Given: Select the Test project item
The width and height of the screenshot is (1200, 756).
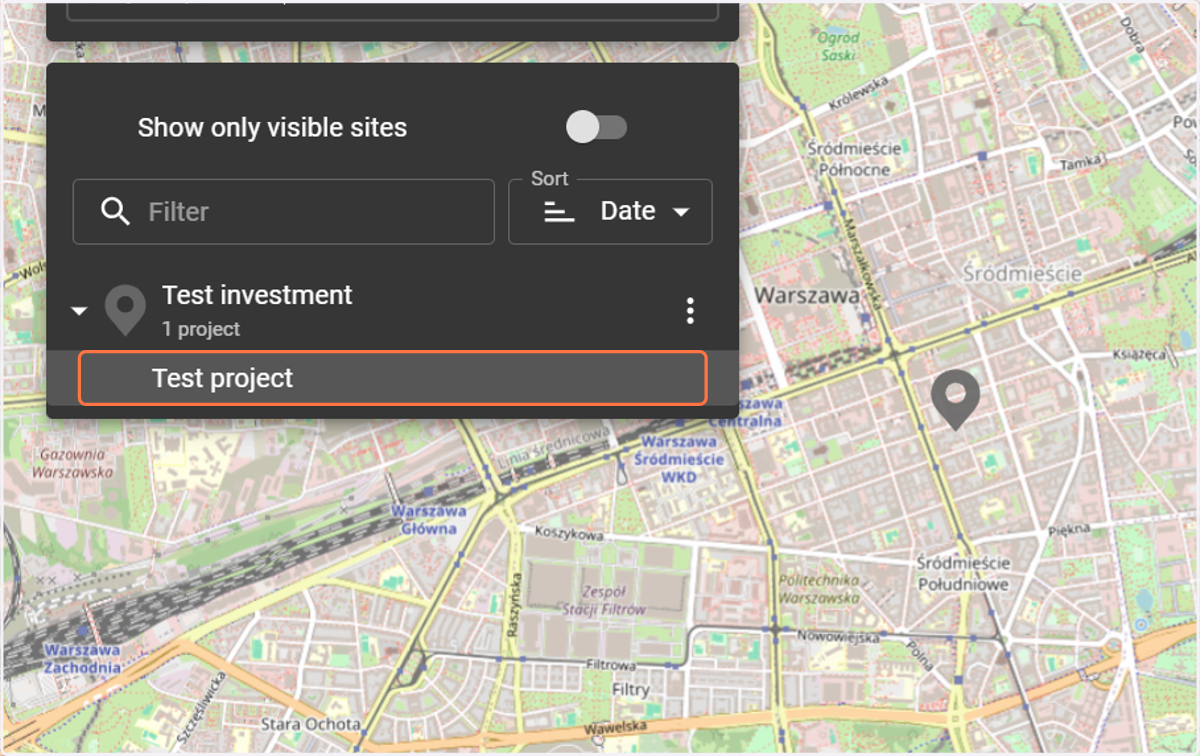Looking at the screenshot, I should (392, 378).
